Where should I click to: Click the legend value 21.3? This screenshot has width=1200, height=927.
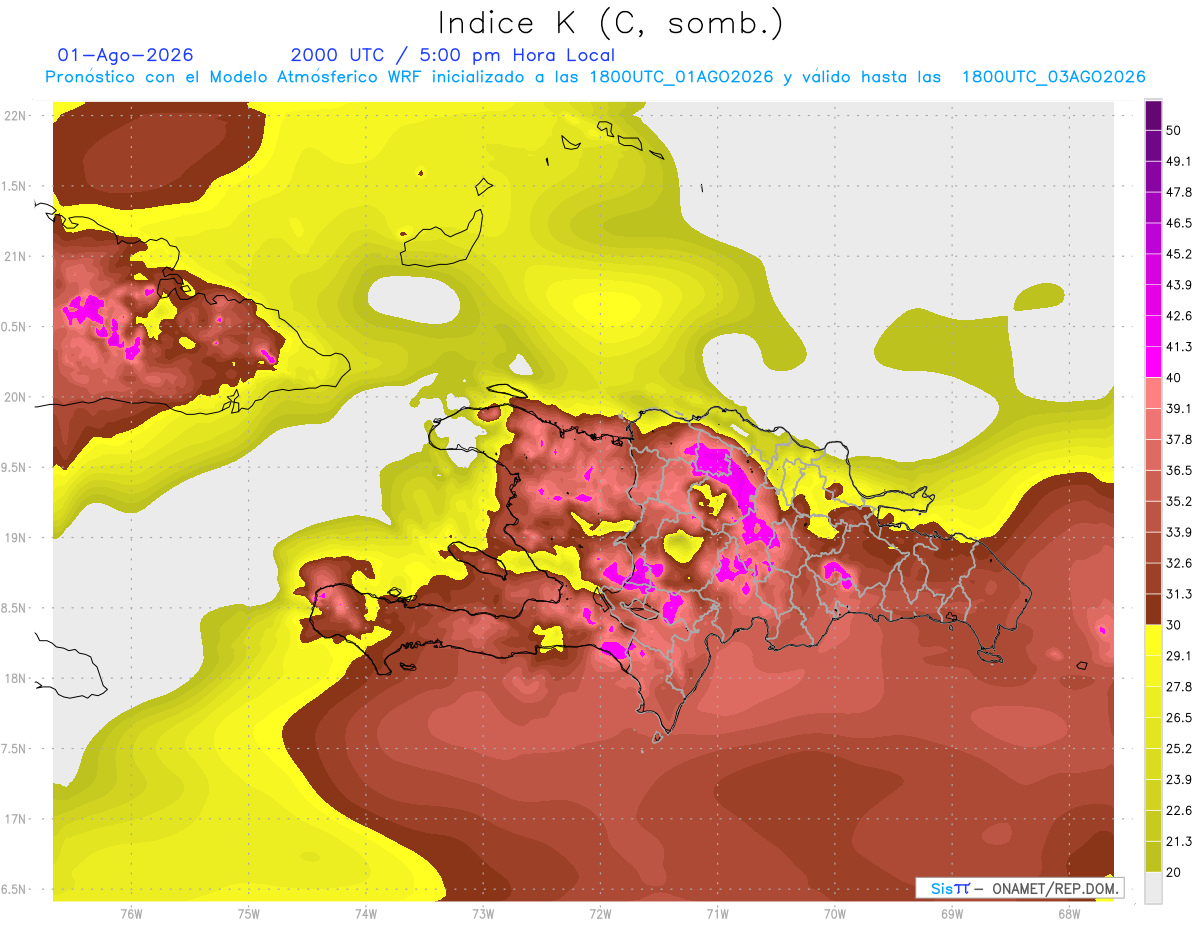(x=1179, y=842)
